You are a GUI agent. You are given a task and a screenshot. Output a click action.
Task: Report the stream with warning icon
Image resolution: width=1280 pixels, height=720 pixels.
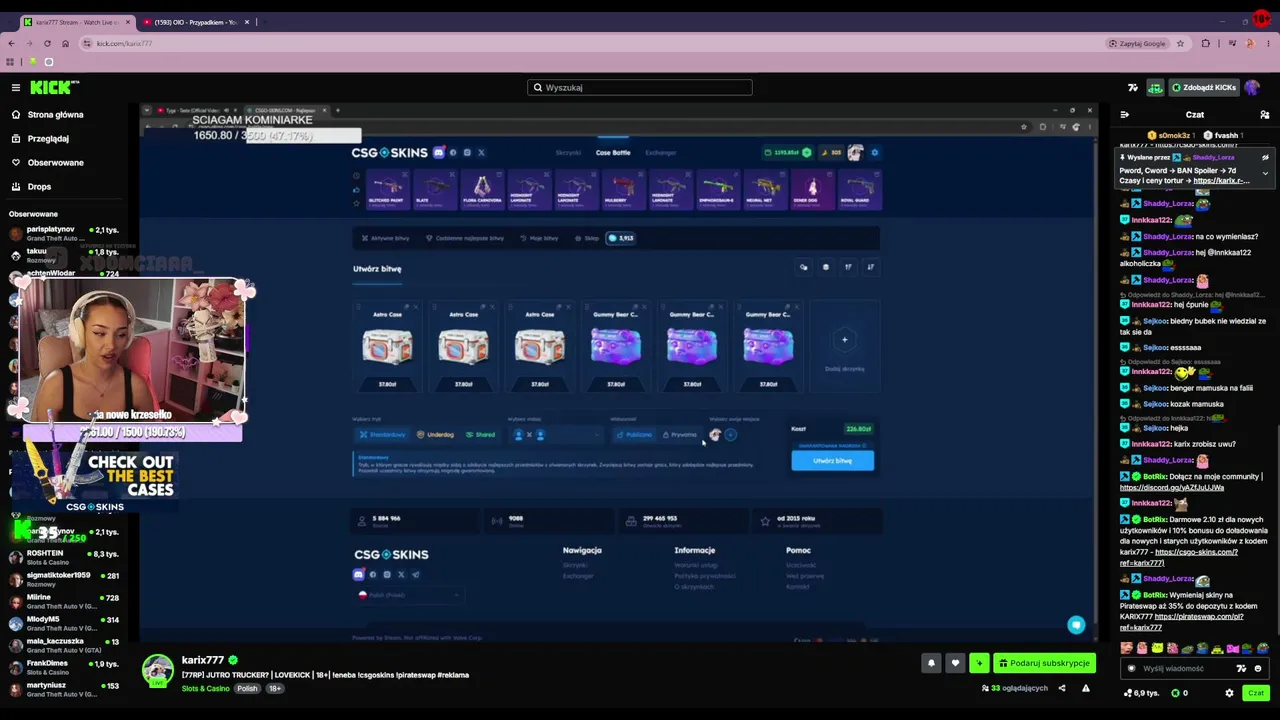(1086, 688)
